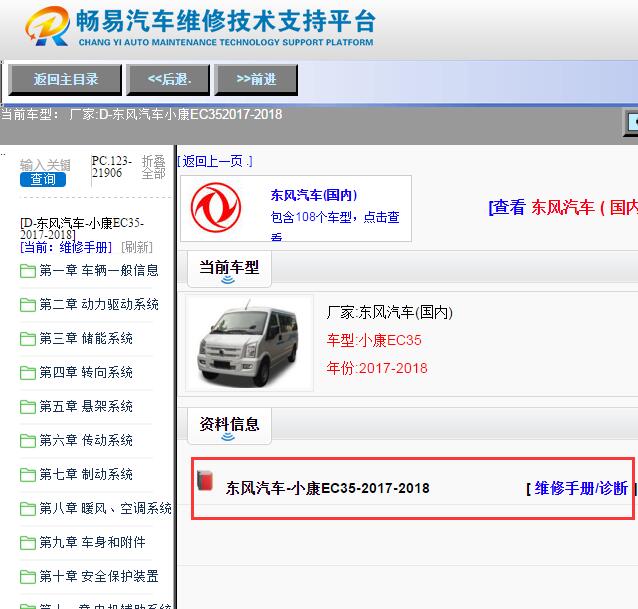This screenshot has width=638, height=609.
Task: Go forward with the >>前进 button
Action: coord(256,79)
